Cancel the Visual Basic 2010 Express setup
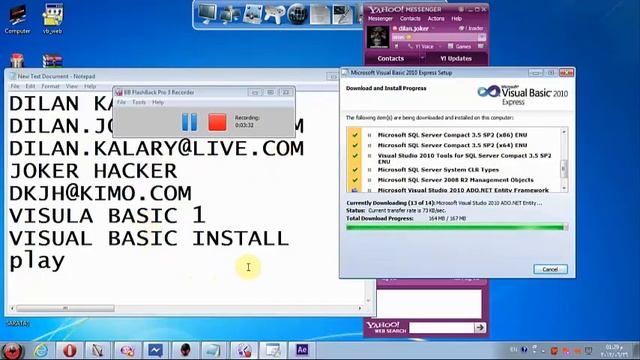The height and width of the screenshot is (360, 640). (550, 269)
